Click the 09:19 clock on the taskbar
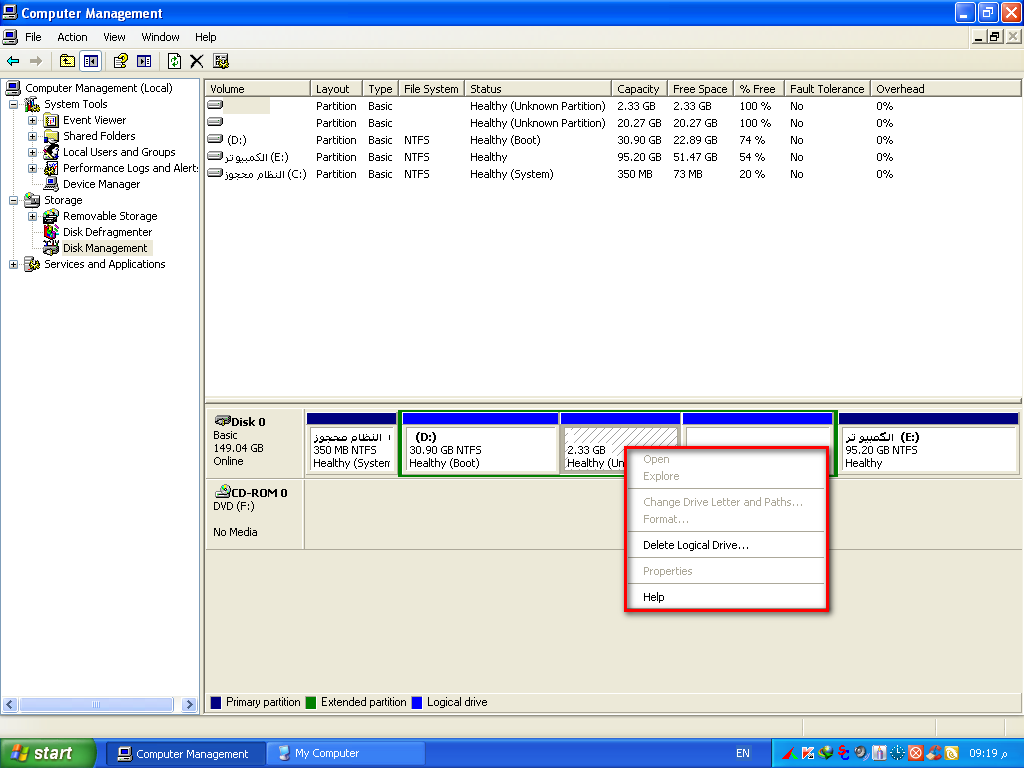1024x768 pixels. pos(987,754)
